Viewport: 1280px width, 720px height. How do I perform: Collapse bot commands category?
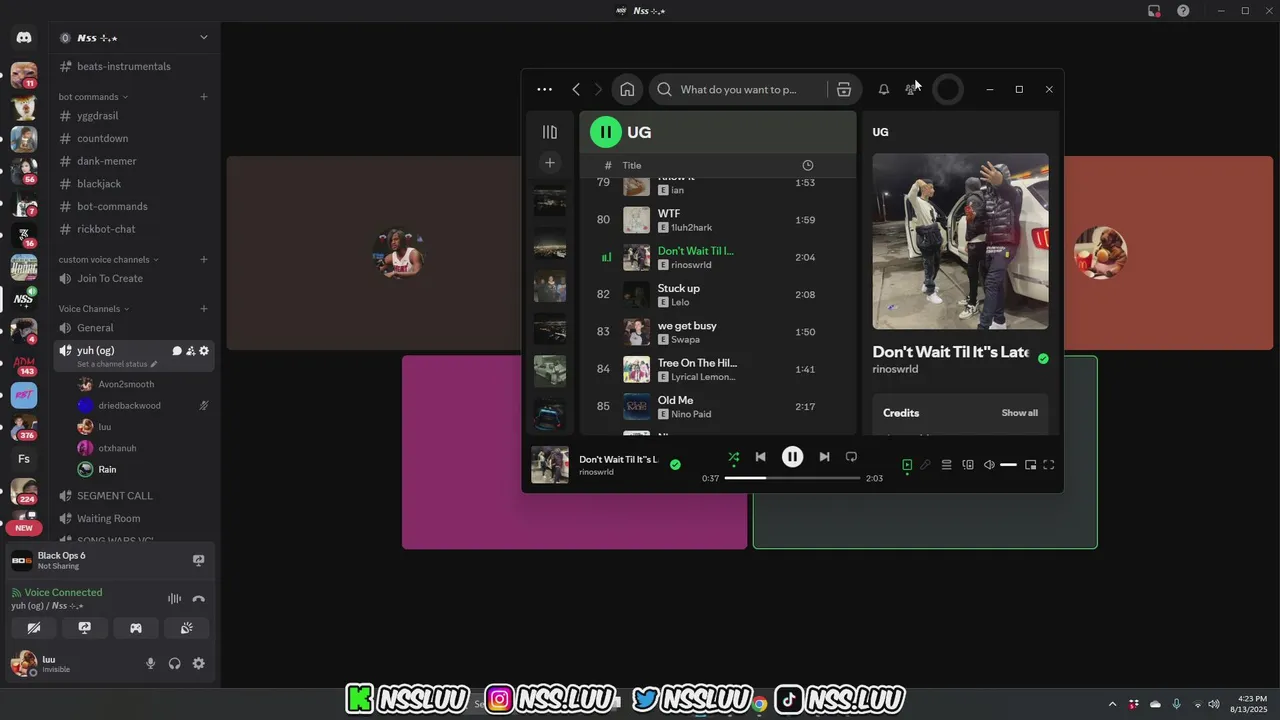[93, 97]
